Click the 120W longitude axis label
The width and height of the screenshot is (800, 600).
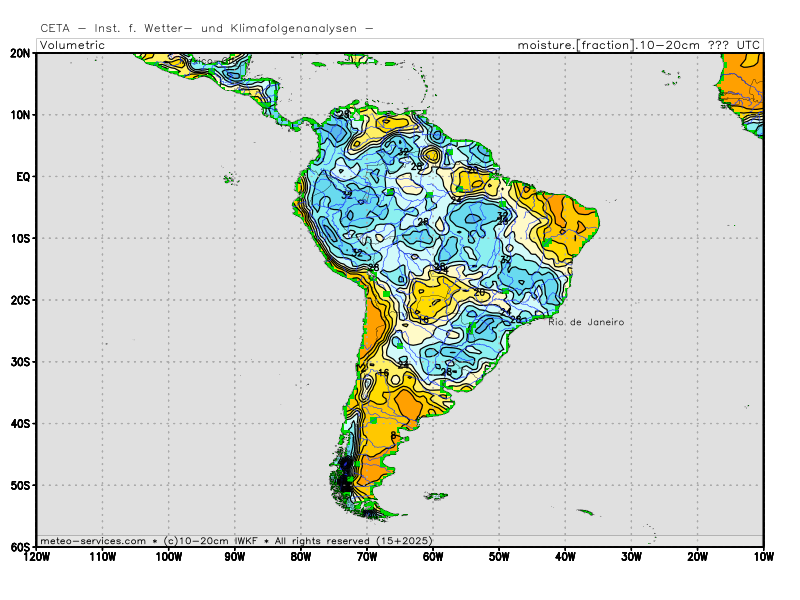point(37,556)
